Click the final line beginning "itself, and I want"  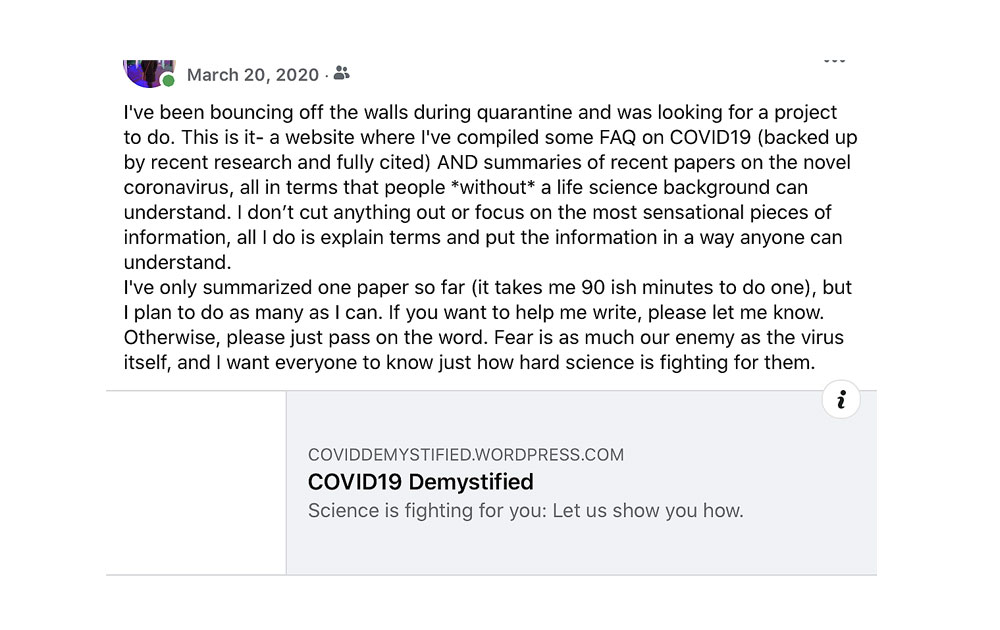tap(469, 363)
